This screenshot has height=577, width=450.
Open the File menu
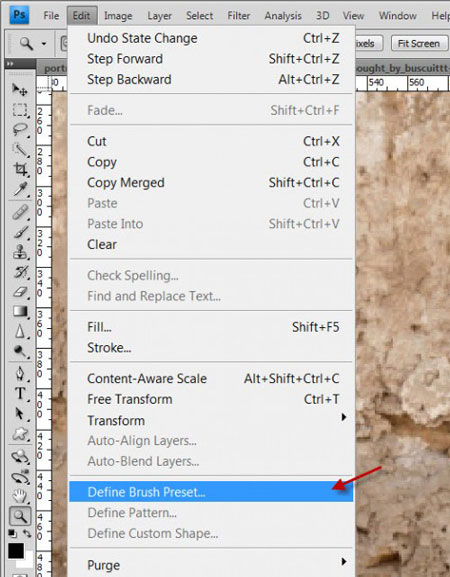[x=51, y=16]
